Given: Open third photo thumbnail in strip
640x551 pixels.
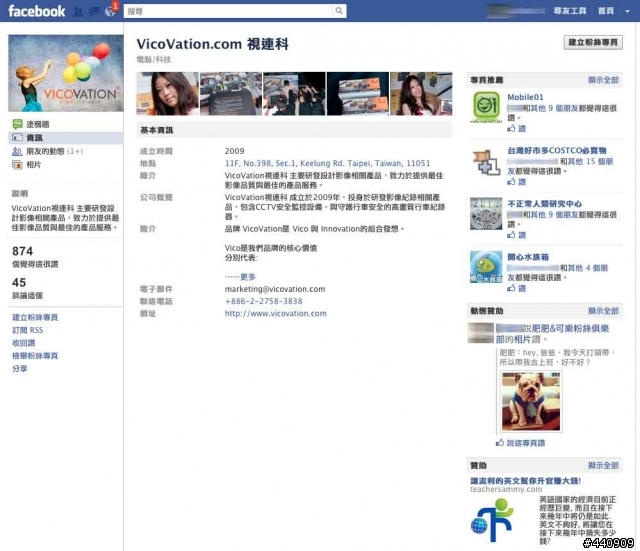Looking at the screenshot, I should click(x=294, y=93).
